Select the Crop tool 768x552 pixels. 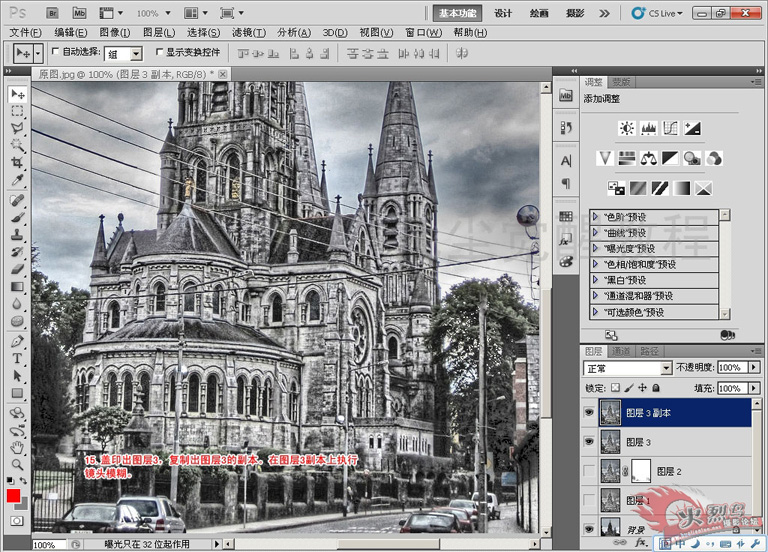(x=18, y=163)
